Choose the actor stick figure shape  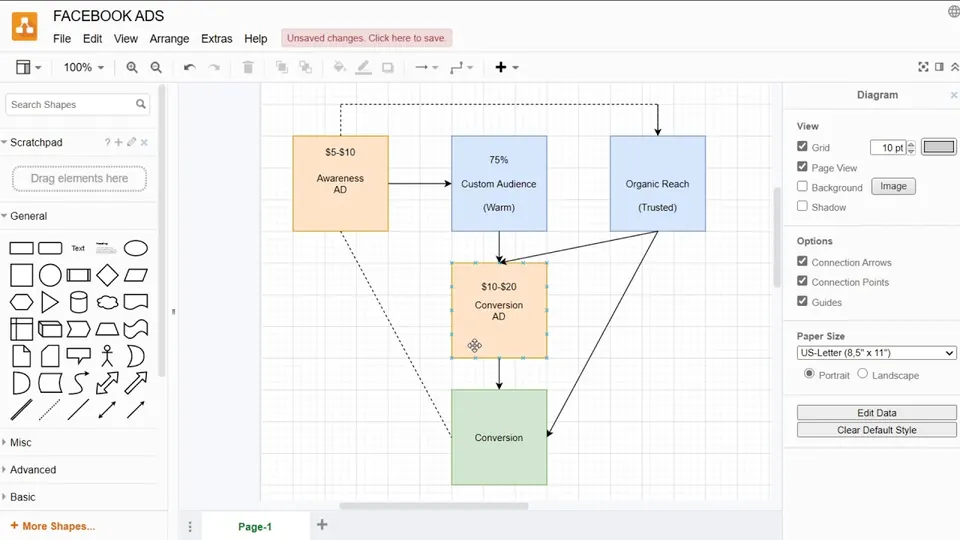[x=107, y=355]
